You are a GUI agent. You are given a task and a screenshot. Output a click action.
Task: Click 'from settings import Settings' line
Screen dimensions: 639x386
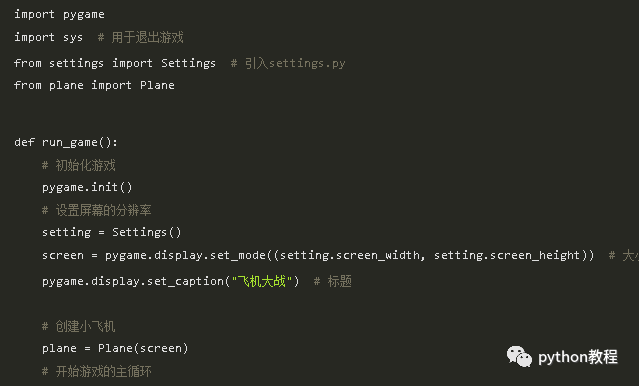click(x=115, y=63)
